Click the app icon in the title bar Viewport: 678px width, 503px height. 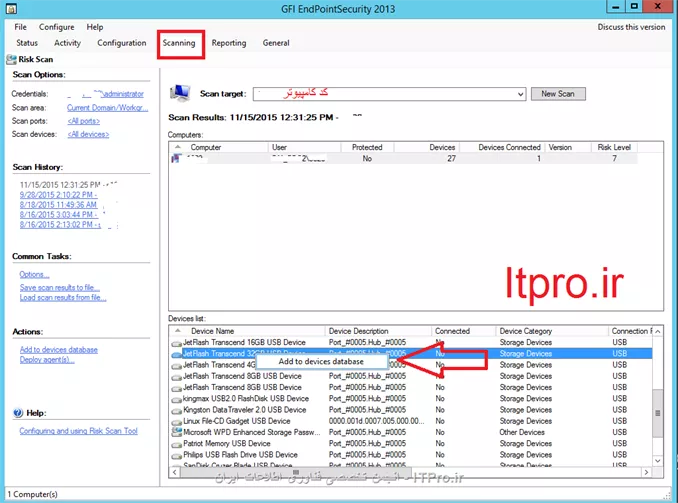(x=12, y=8)
